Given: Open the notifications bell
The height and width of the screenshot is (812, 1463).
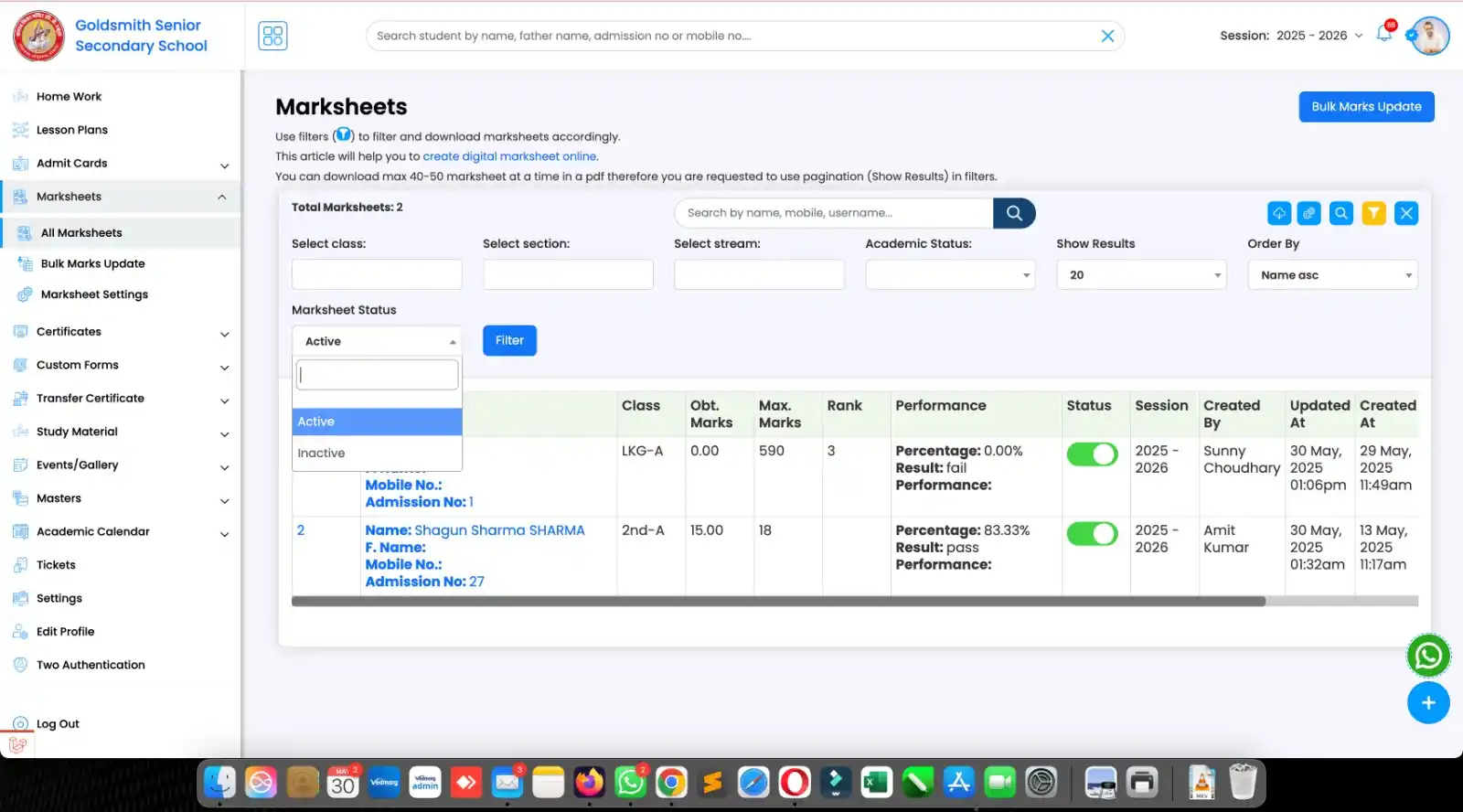Looking at the screenshot, I should tap(1384, 34).
